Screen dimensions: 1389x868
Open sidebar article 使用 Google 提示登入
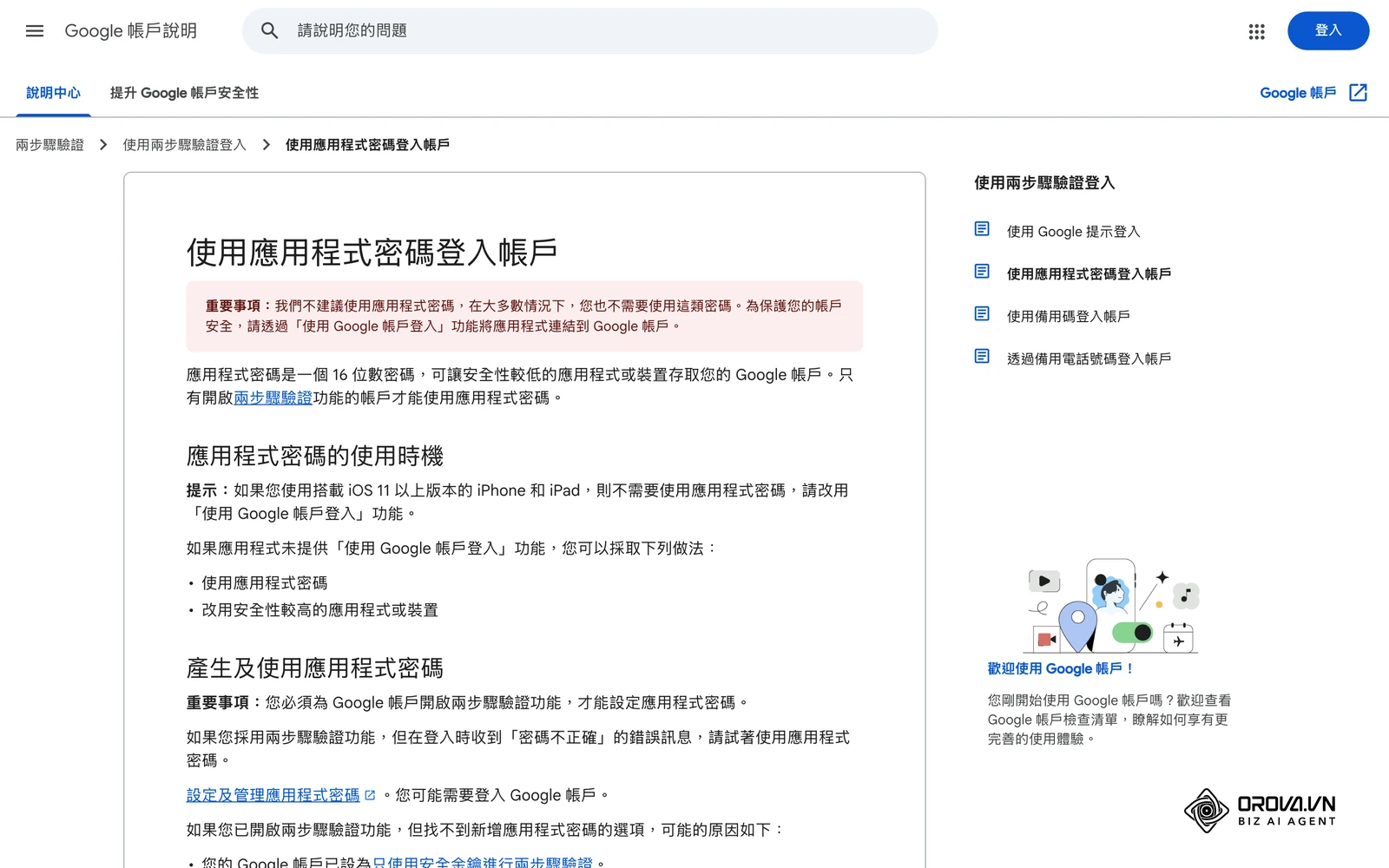pos(1073,232)
